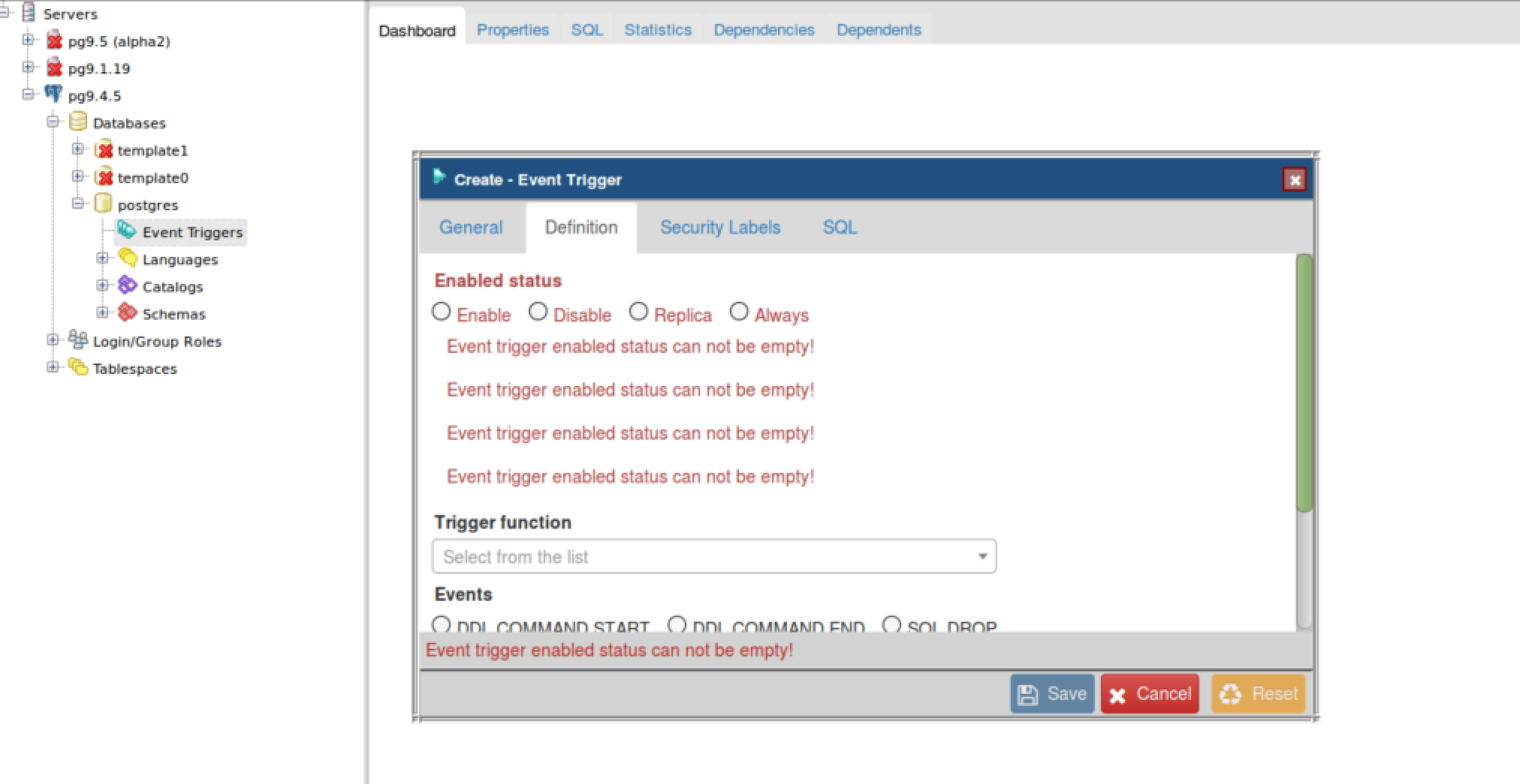Choose the Disable enabled-status option
The image size is (1520, 784).
point(538,312)
